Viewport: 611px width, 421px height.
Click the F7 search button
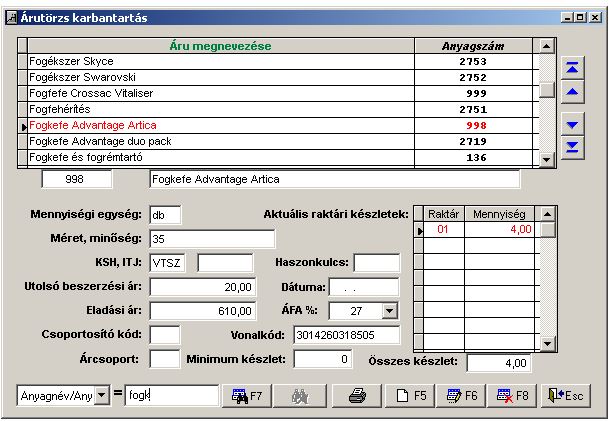(246, 396)
